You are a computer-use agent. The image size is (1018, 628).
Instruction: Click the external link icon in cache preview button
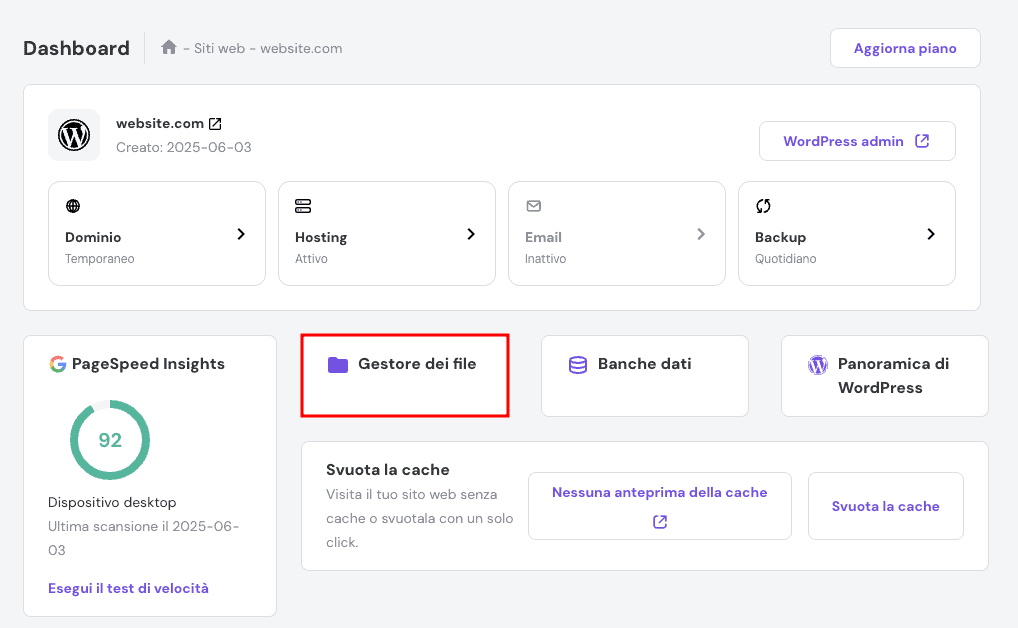pos(659,521)
